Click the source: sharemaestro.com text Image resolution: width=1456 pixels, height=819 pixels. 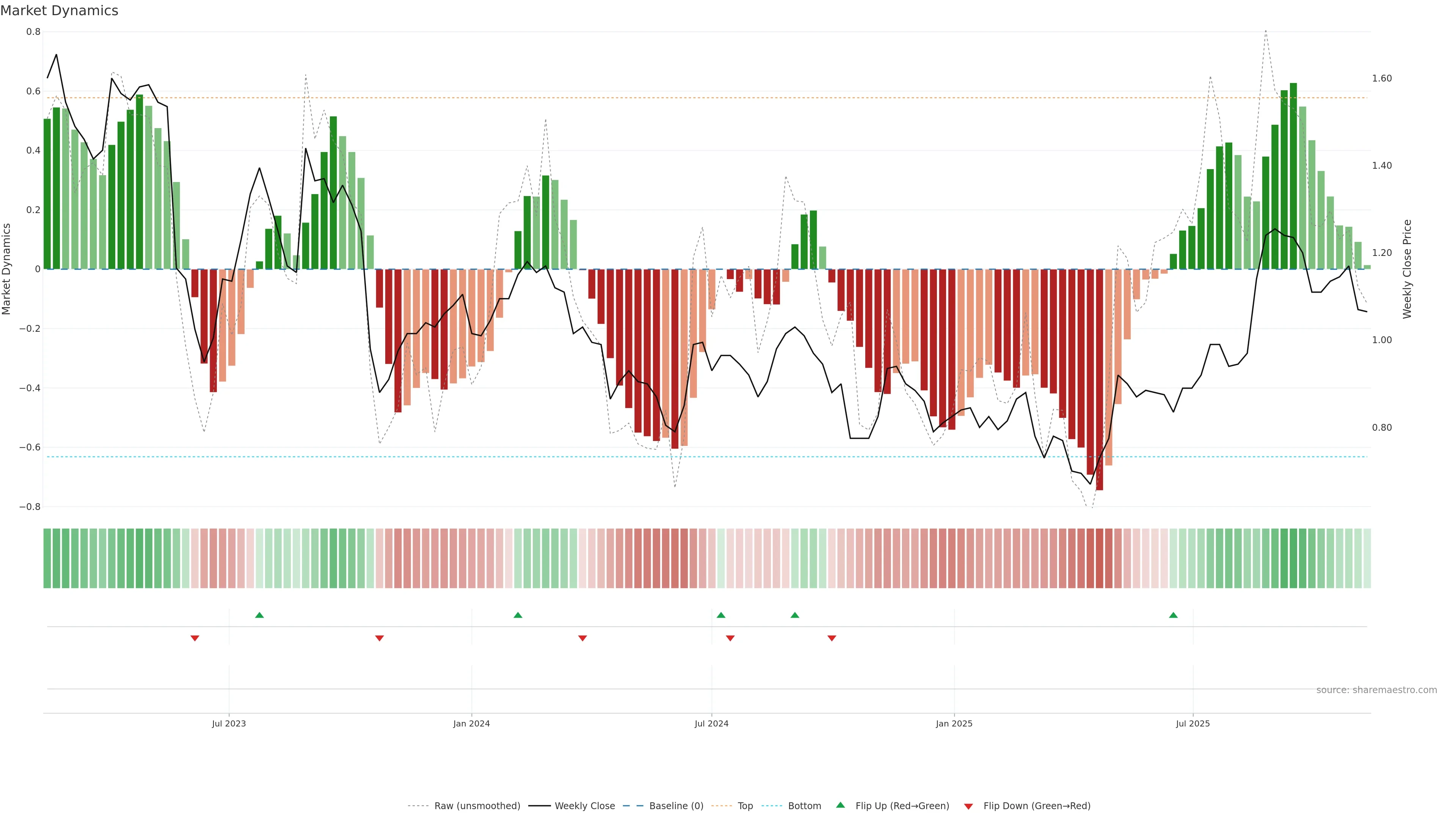pos(1376,690)
